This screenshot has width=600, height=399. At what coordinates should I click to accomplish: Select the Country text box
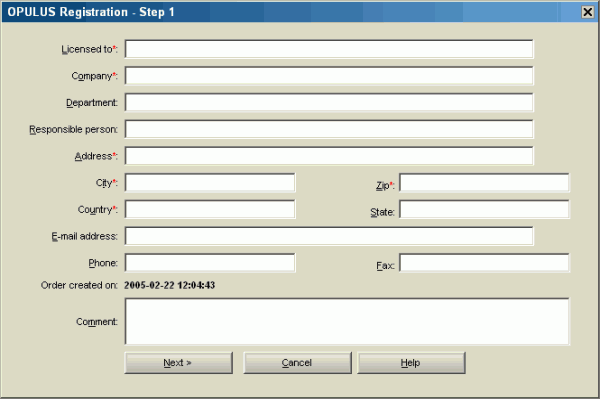210,209
